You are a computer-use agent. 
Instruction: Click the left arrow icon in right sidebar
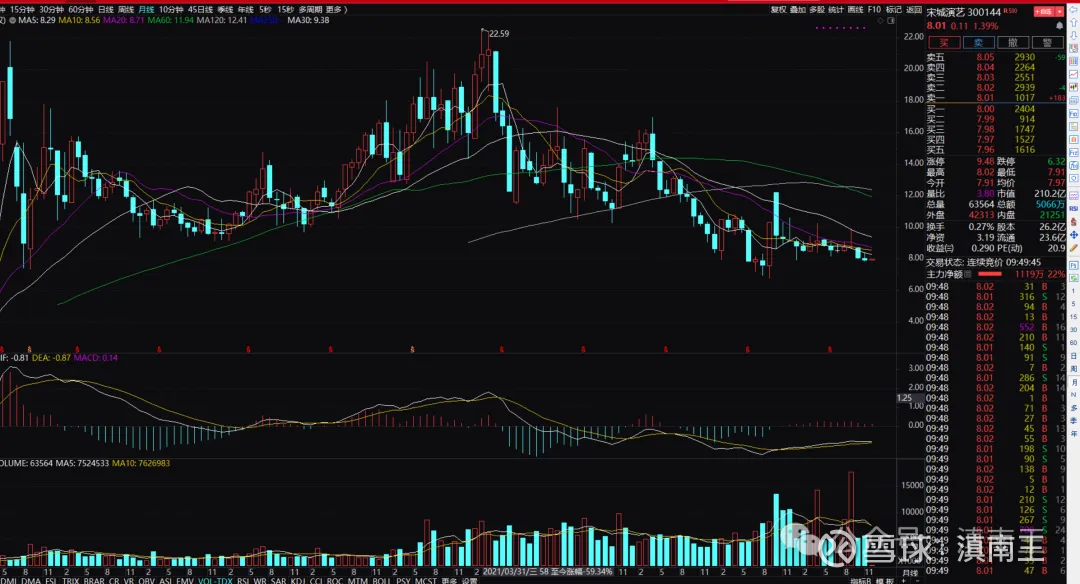[x=1073, y=10]
